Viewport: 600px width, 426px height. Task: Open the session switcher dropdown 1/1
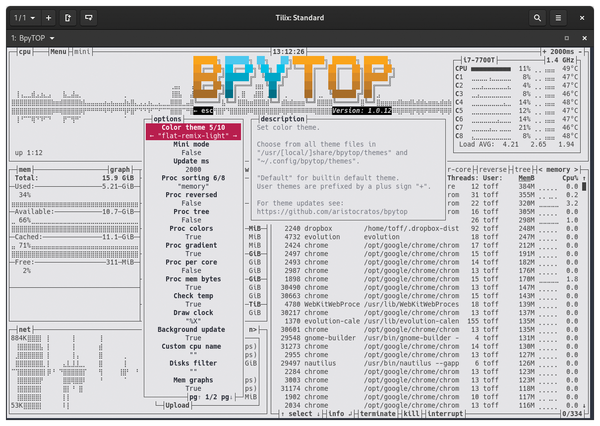(24, 18)
